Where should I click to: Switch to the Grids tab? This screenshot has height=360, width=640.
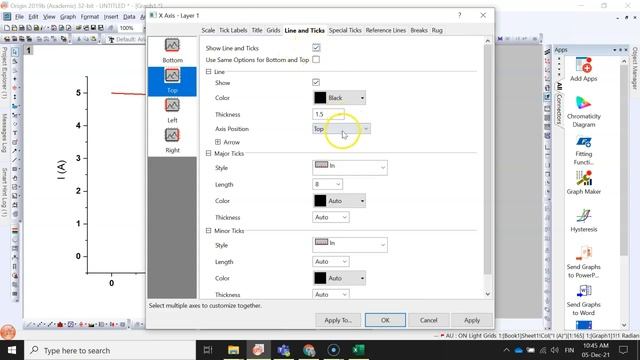273,30
